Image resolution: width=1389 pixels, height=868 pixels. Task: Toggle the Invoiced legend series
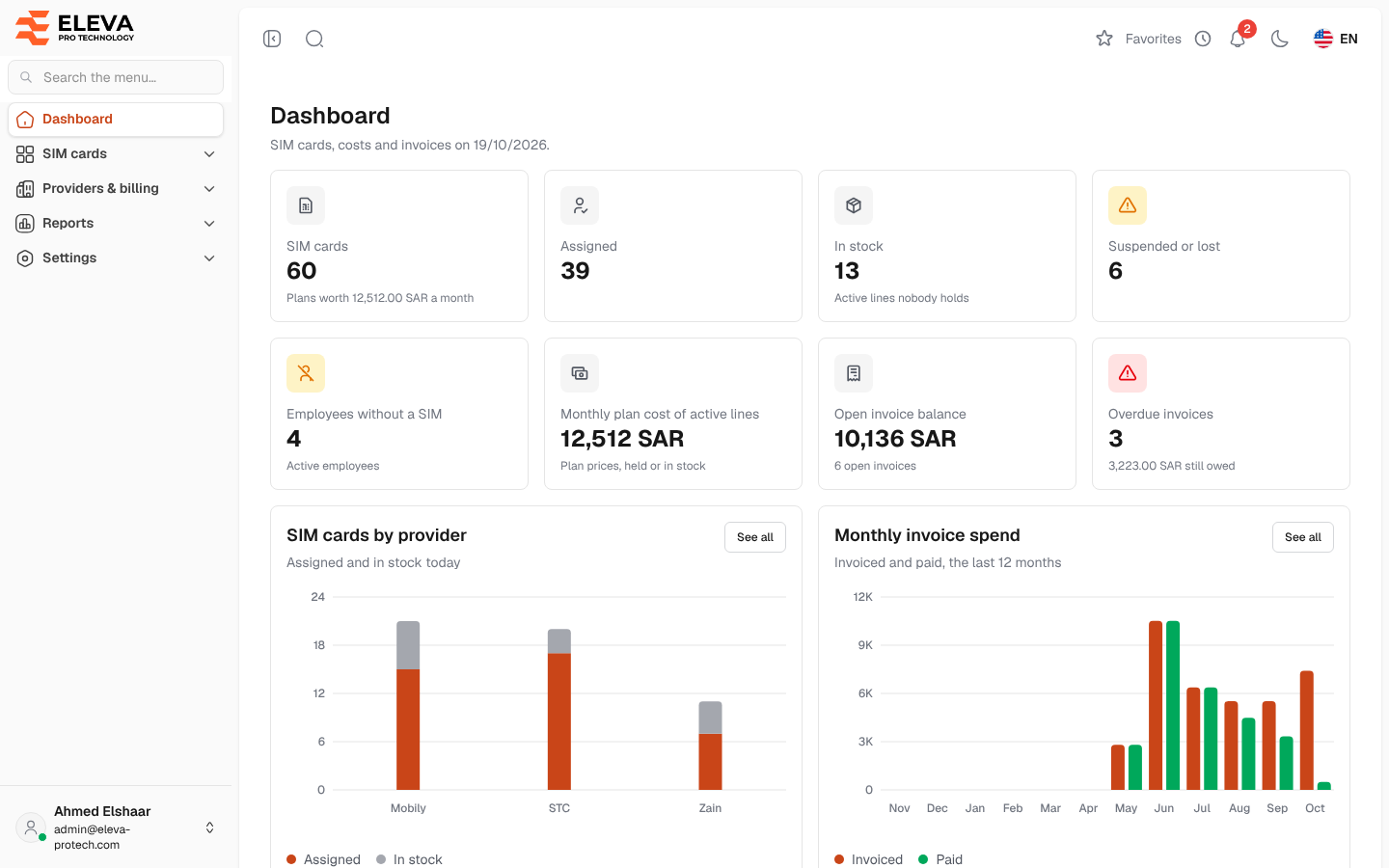coord(868,859)
